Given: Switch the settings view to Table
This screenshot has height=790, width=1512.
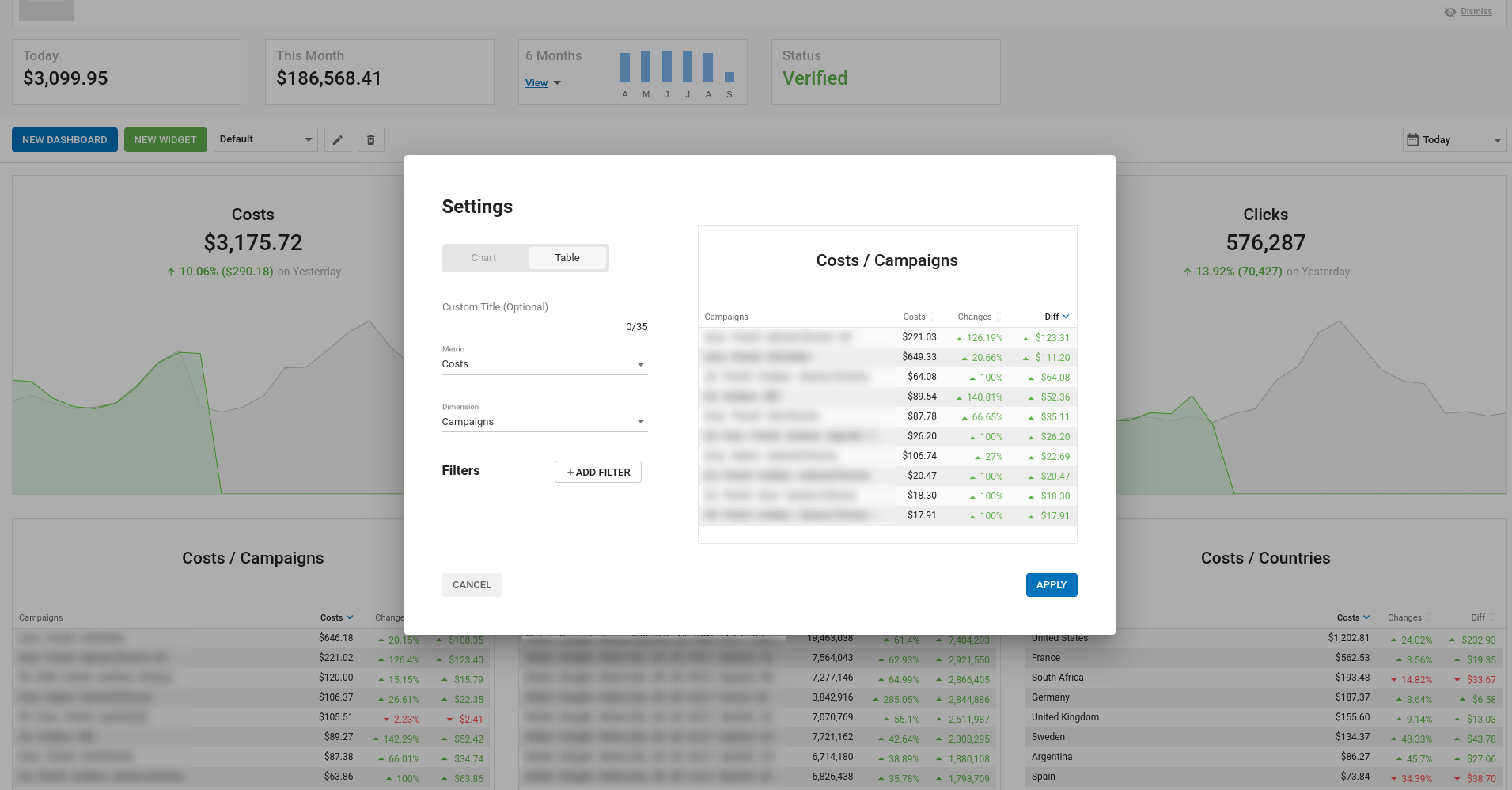Looking at the screenshot, I should click(x=567, y=258).
